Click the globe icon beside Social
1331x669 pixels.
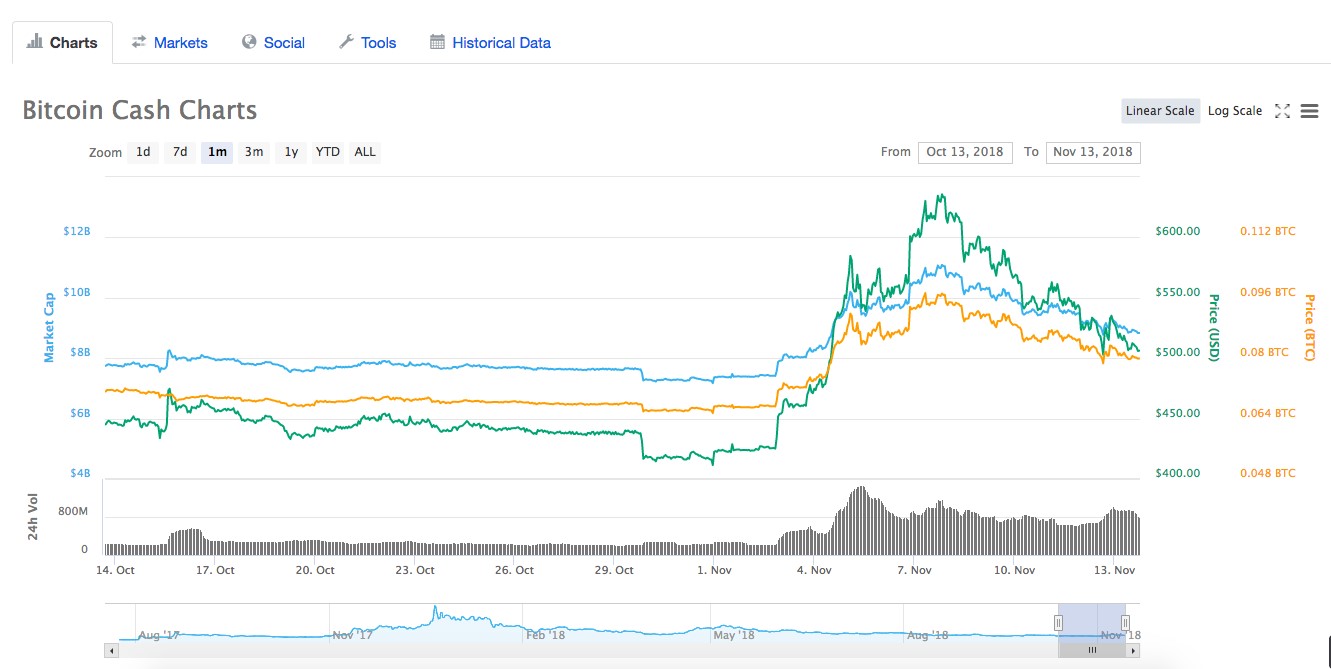[249, 42]
